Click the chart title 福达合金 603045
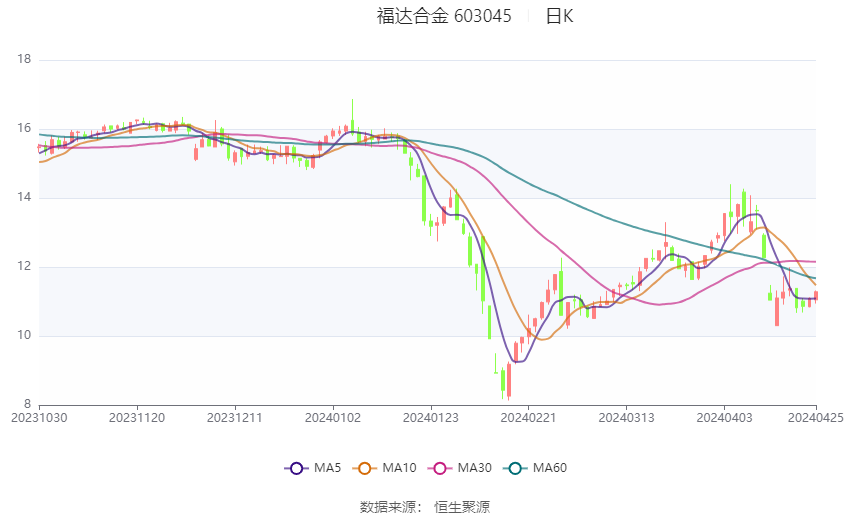Viewport: 850px width, 517px height. tap(444, 16)
